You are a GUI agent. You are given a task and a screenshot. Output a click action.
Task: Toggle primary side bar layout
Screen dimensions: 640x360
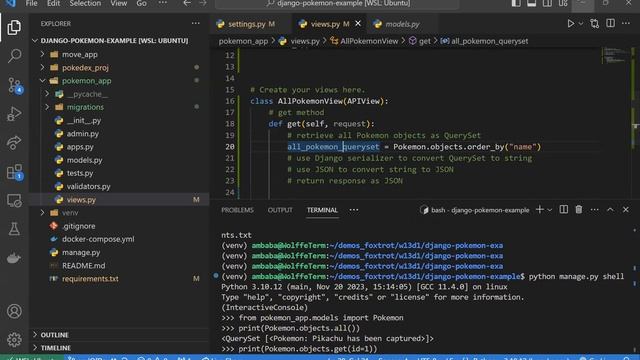pos(516,3)
